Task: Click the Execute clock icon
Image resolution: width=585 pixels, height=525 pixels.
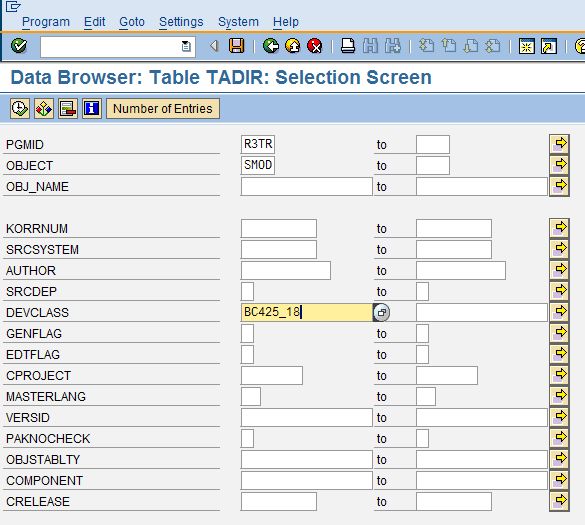Action: click(20, 109)
